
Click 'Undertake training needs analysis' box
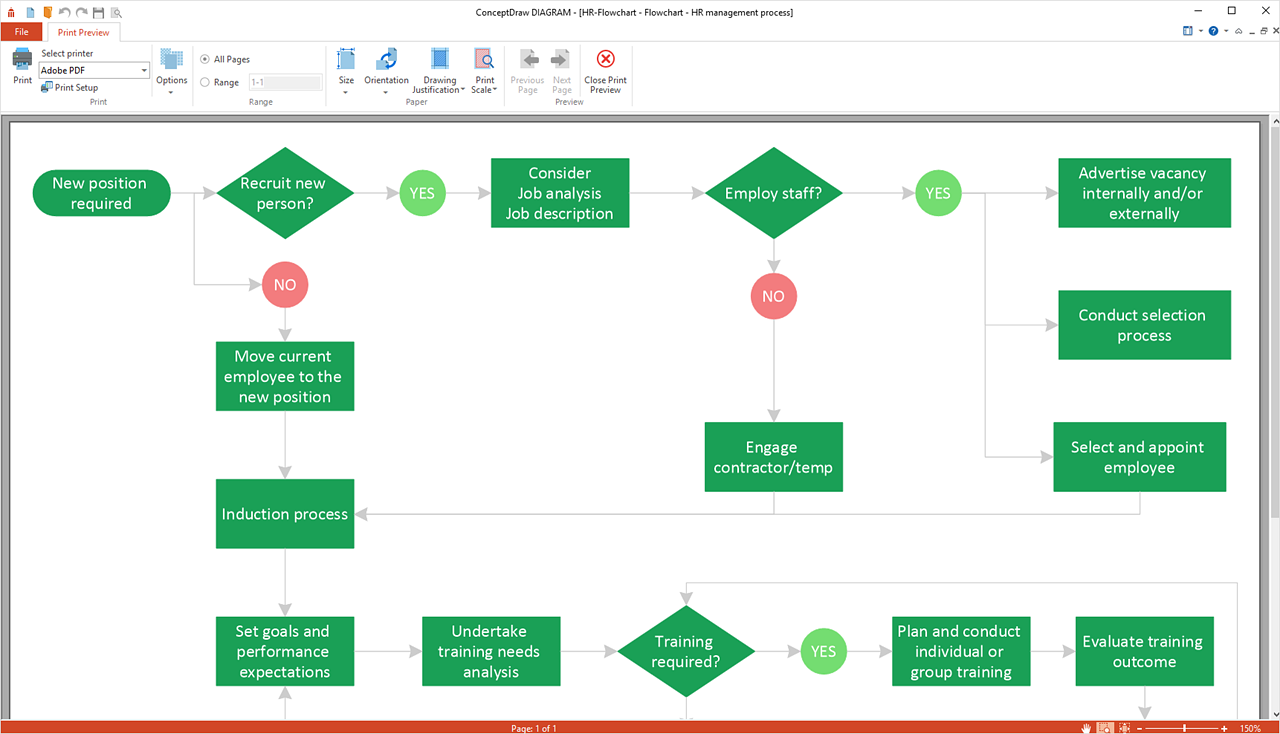[x=491, y=651]
